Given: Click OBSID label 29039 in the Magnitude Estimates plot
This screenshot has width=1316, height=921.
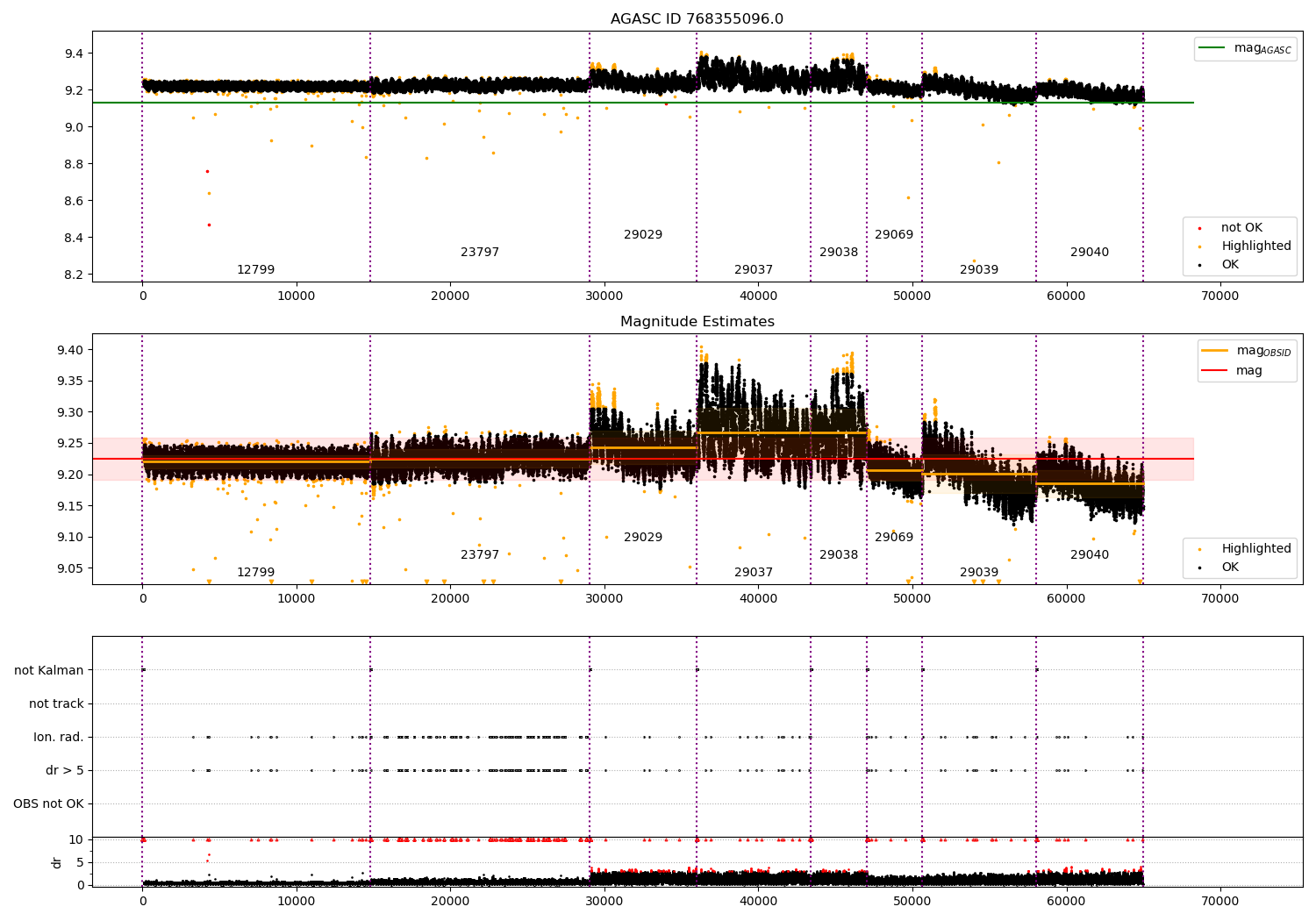Looking at the screenshot, I should coord(979,573).
